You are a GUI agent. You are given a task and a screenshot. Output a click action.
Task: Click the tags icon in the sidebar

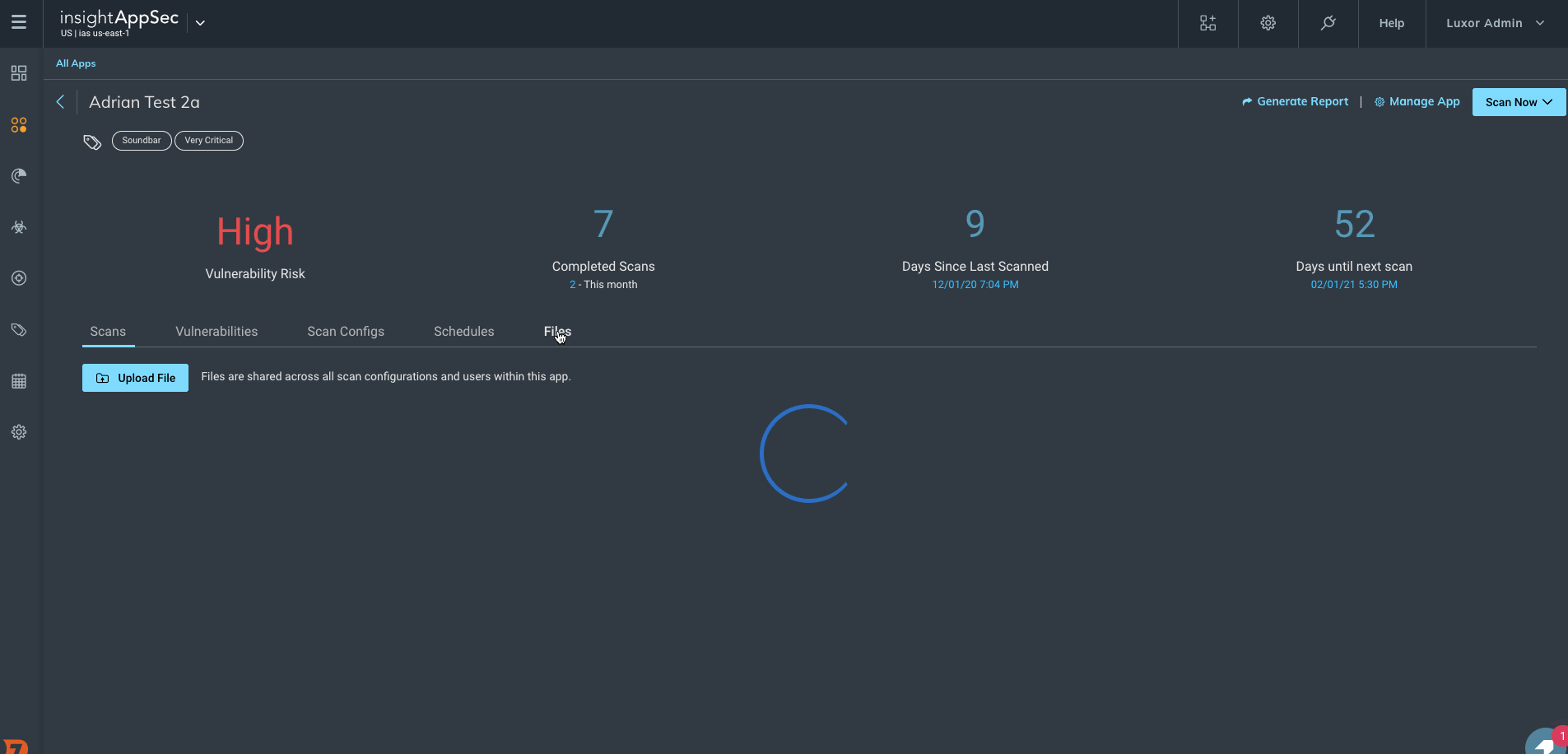tap(19, 330)
